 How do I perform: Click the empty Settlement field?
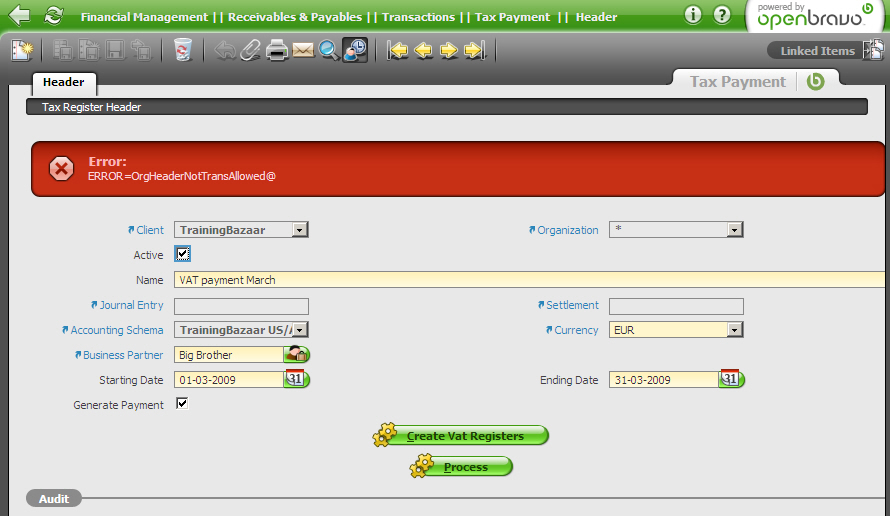[x=676, y=307]
